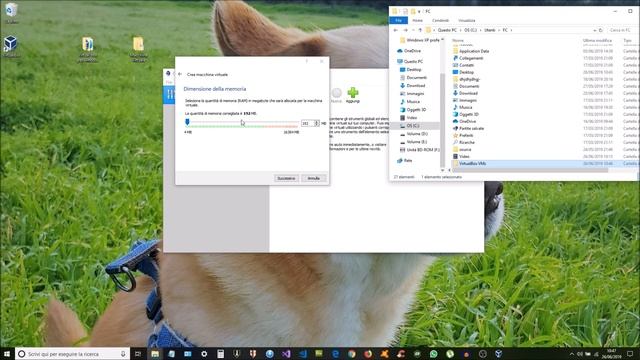
Task: Click the navigation pane vertical scrollbar
Action: click(442, 120)
